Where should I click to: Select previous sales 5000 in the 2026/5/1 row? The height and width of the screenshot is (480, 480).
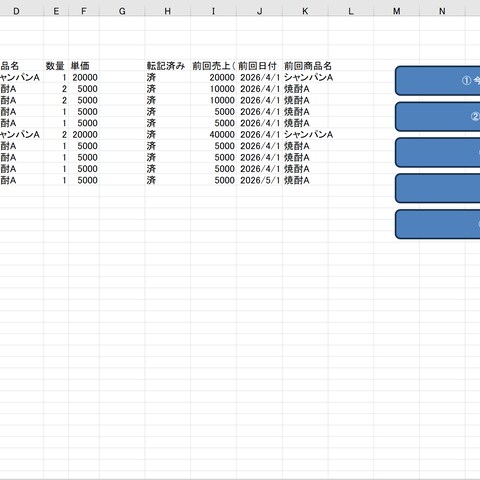(x=213, y=180)
